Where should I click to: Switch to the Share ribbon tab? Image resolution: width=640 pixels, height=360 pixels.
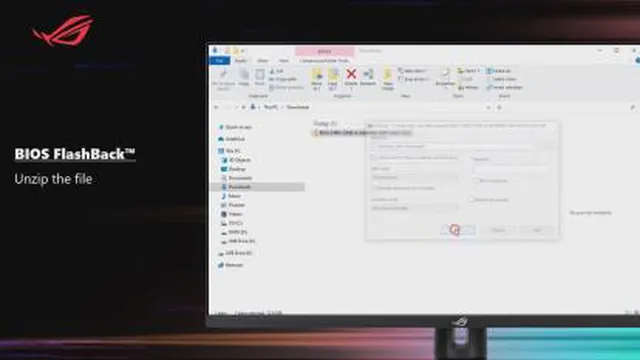click(262, 61)
